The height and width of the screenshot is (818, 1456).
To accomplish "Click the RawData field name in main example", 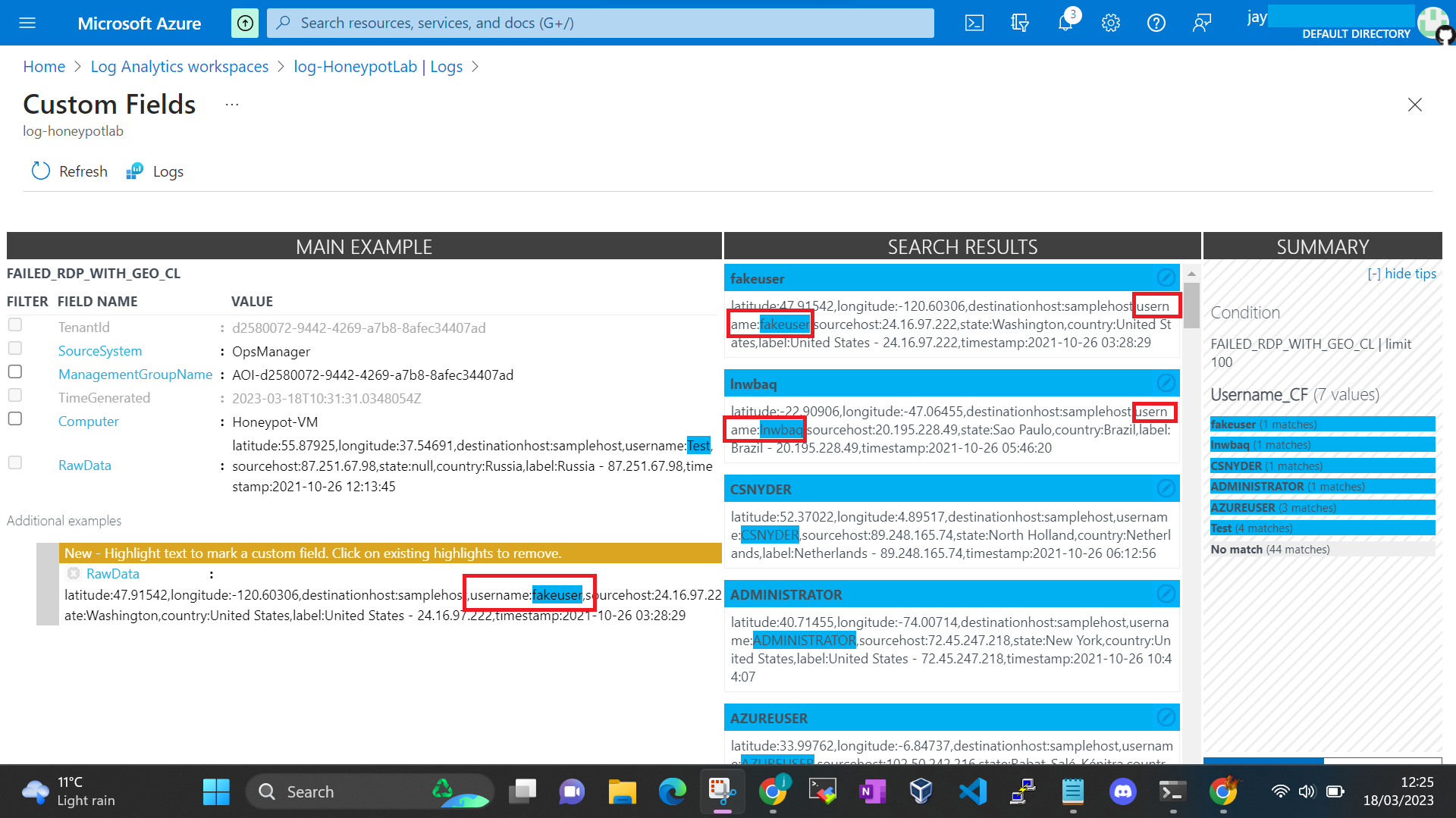I will click(85, 465).
